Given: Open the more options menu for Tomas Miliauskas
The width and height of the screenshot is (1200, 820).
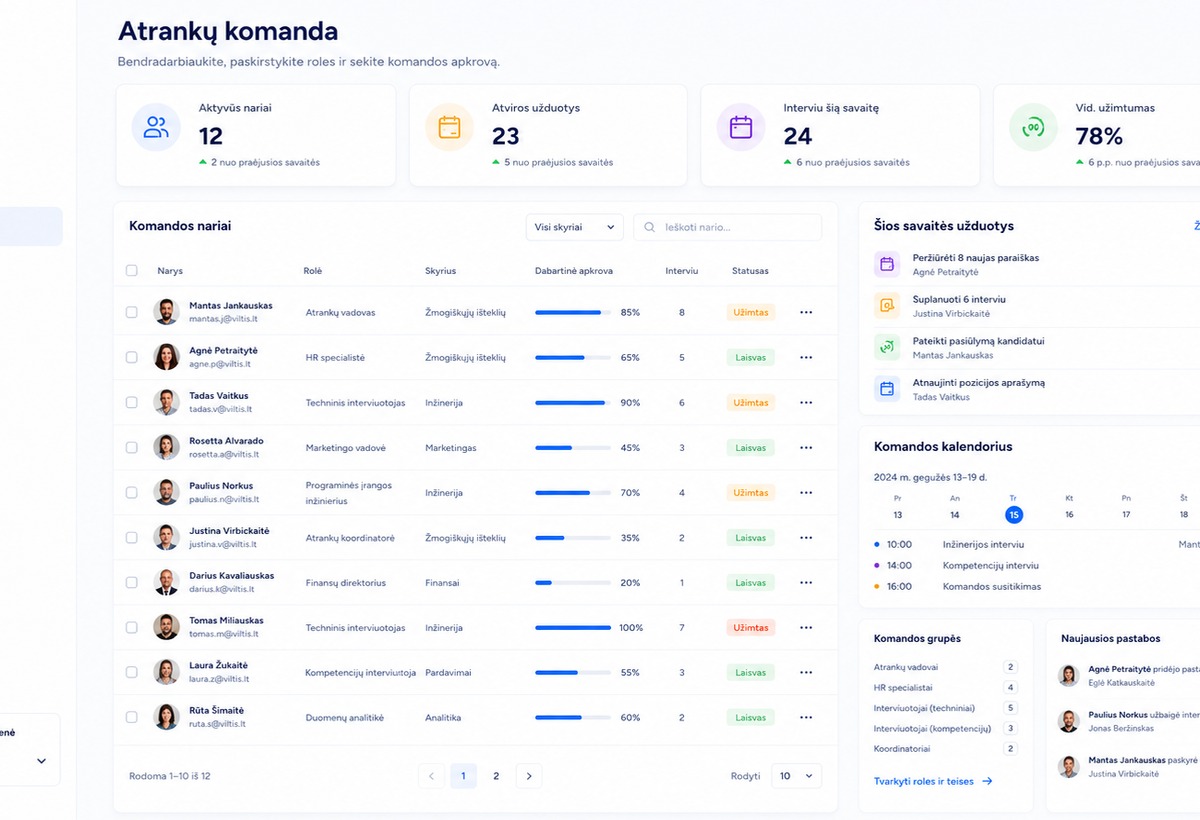Looking at the screenshot, I should click(x=806, y=627).
